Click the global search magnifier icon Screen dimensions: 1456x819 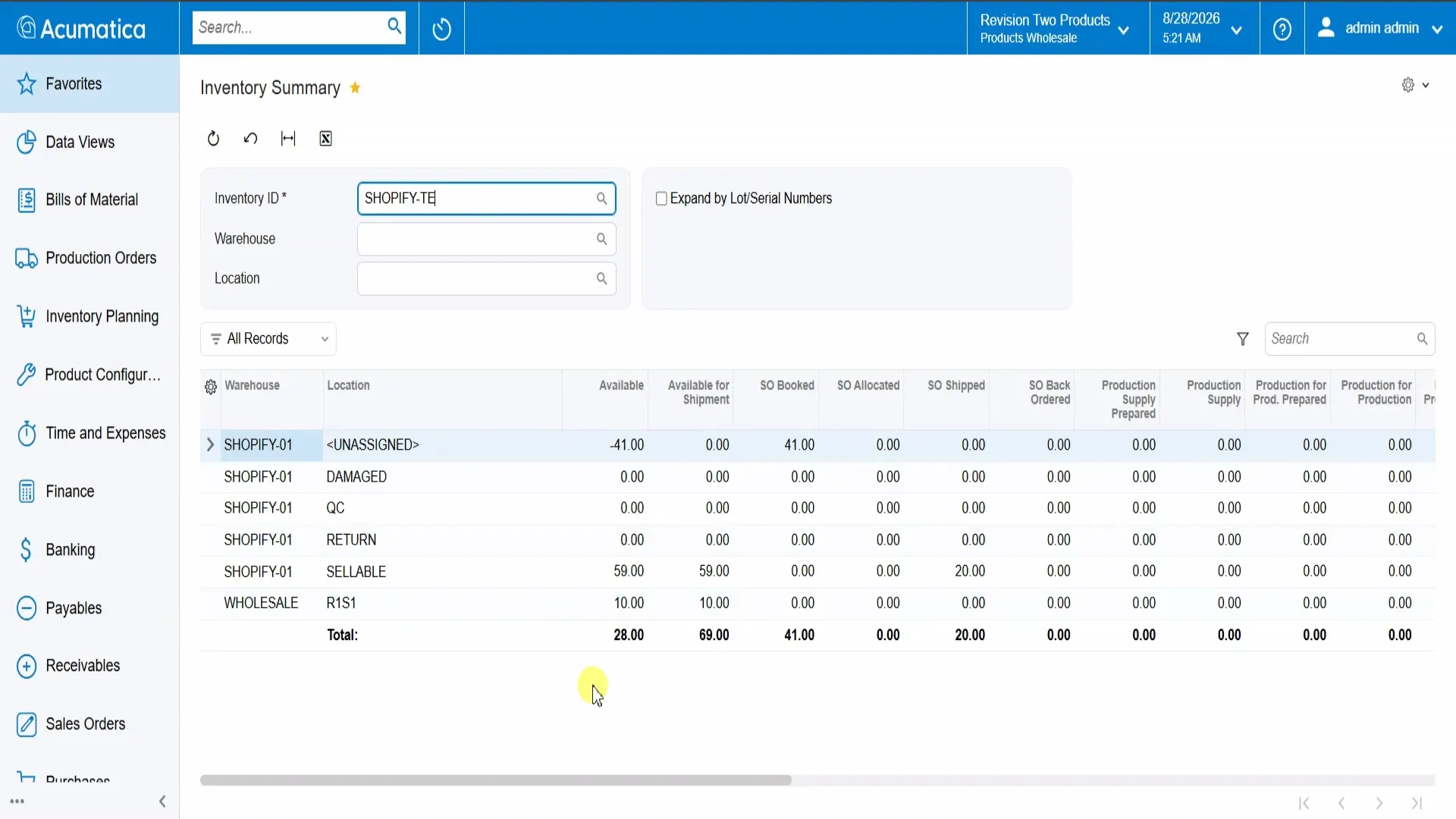tap(394, 27)
